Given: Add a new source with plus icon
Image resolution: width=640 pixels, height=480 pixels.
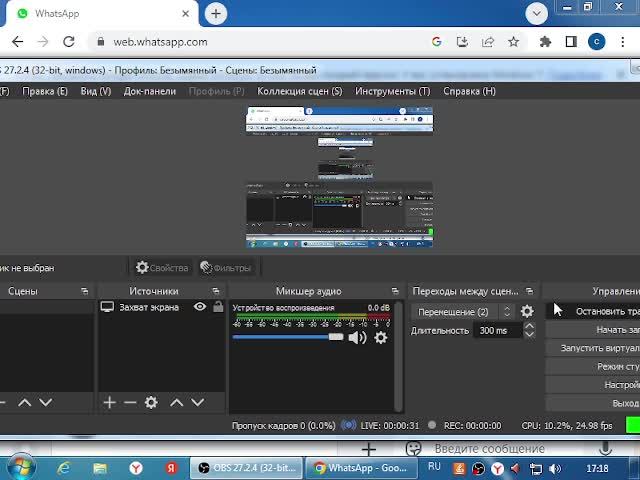Looking at the screenshot, I should pyautogui.click(x=109, y=402).
